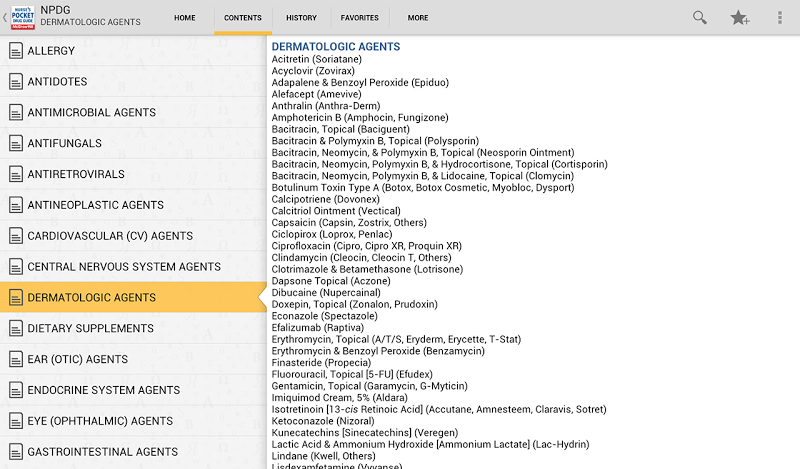This screenshot has height=469, width=800.
Task: Open the ANTIRETROVIRALS category
Action: (133, 174)
